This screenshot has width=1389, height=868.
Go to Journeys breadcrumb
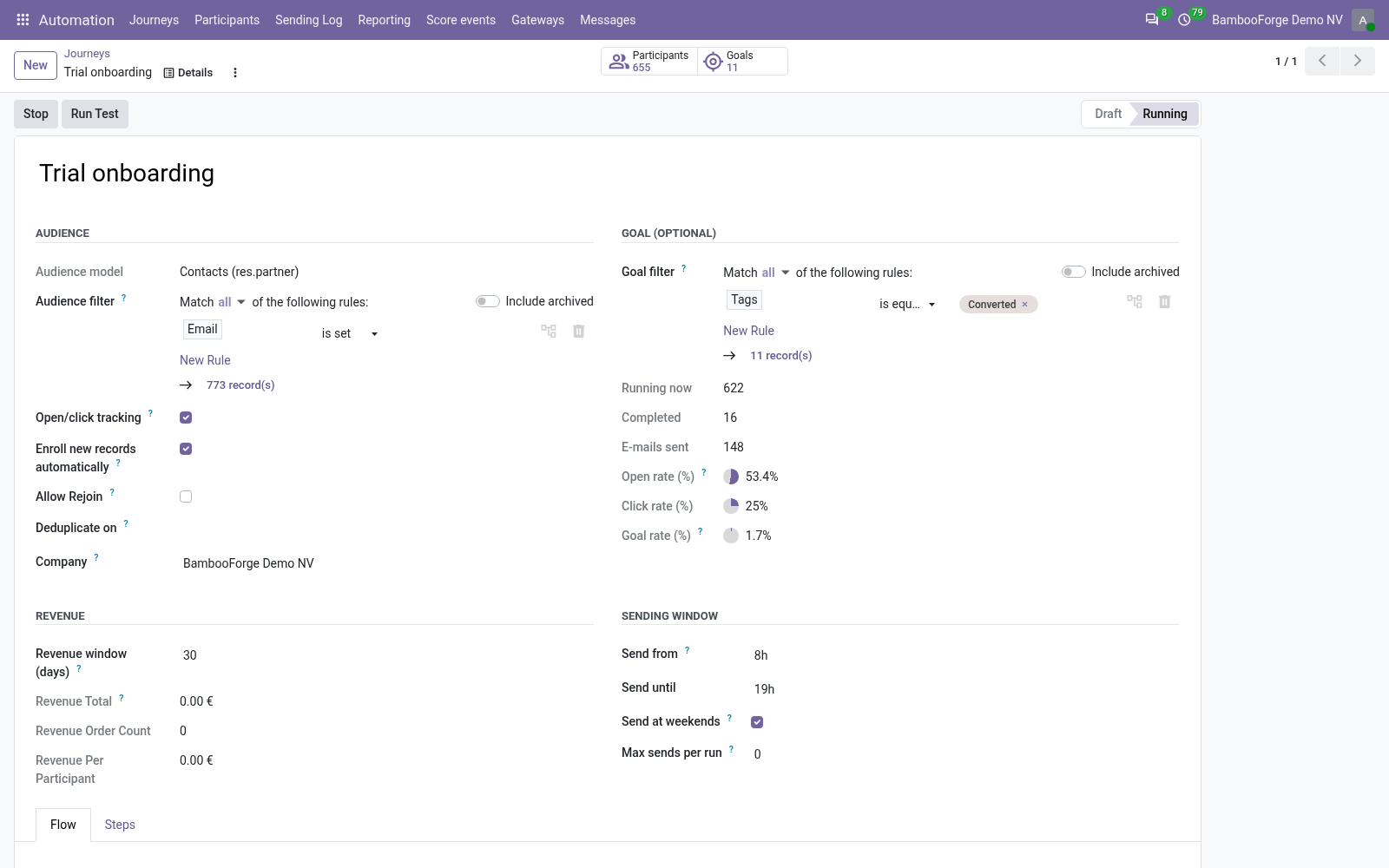point(87,54)
